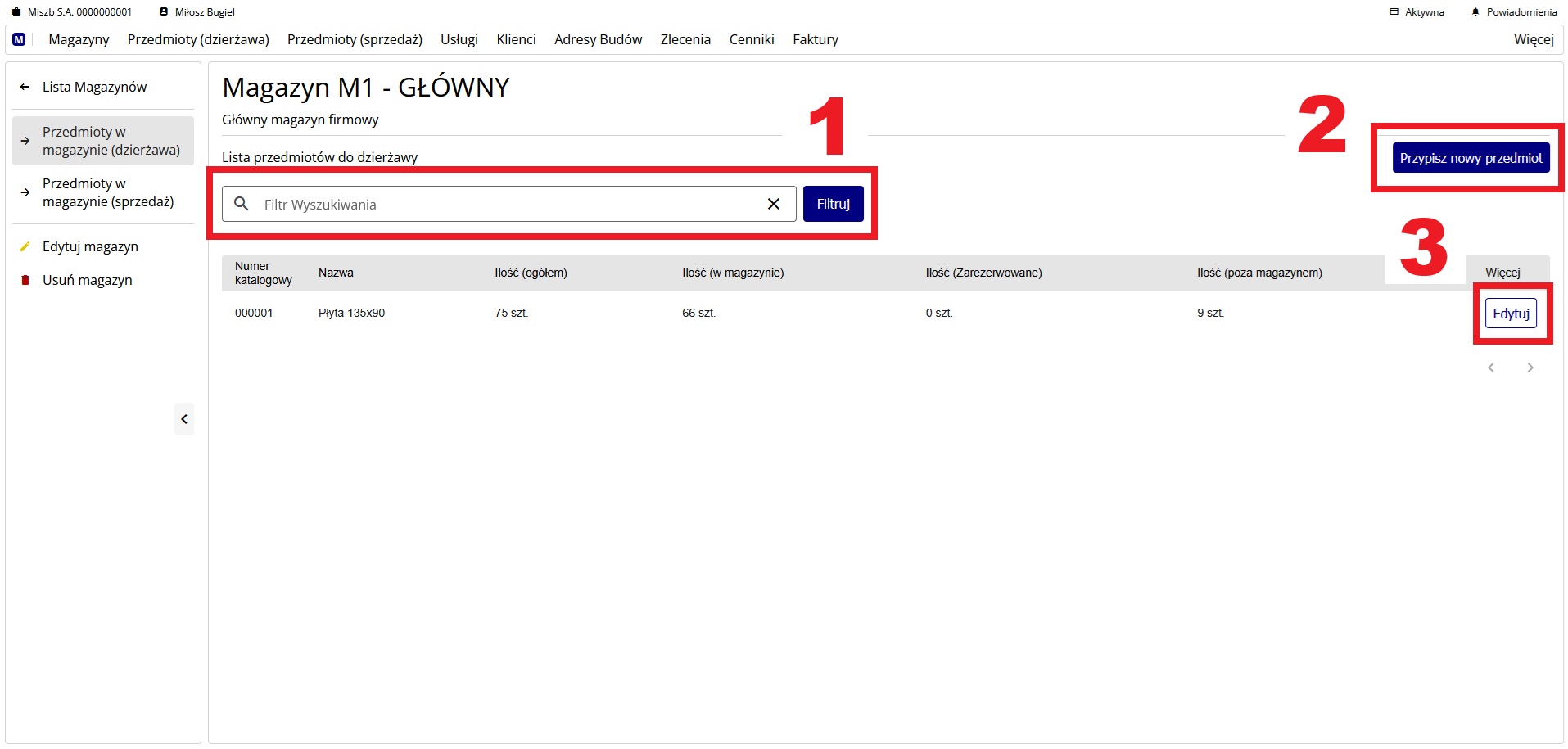
Task: Click the blue M logo icon
Action: click(x=19, y=39)
